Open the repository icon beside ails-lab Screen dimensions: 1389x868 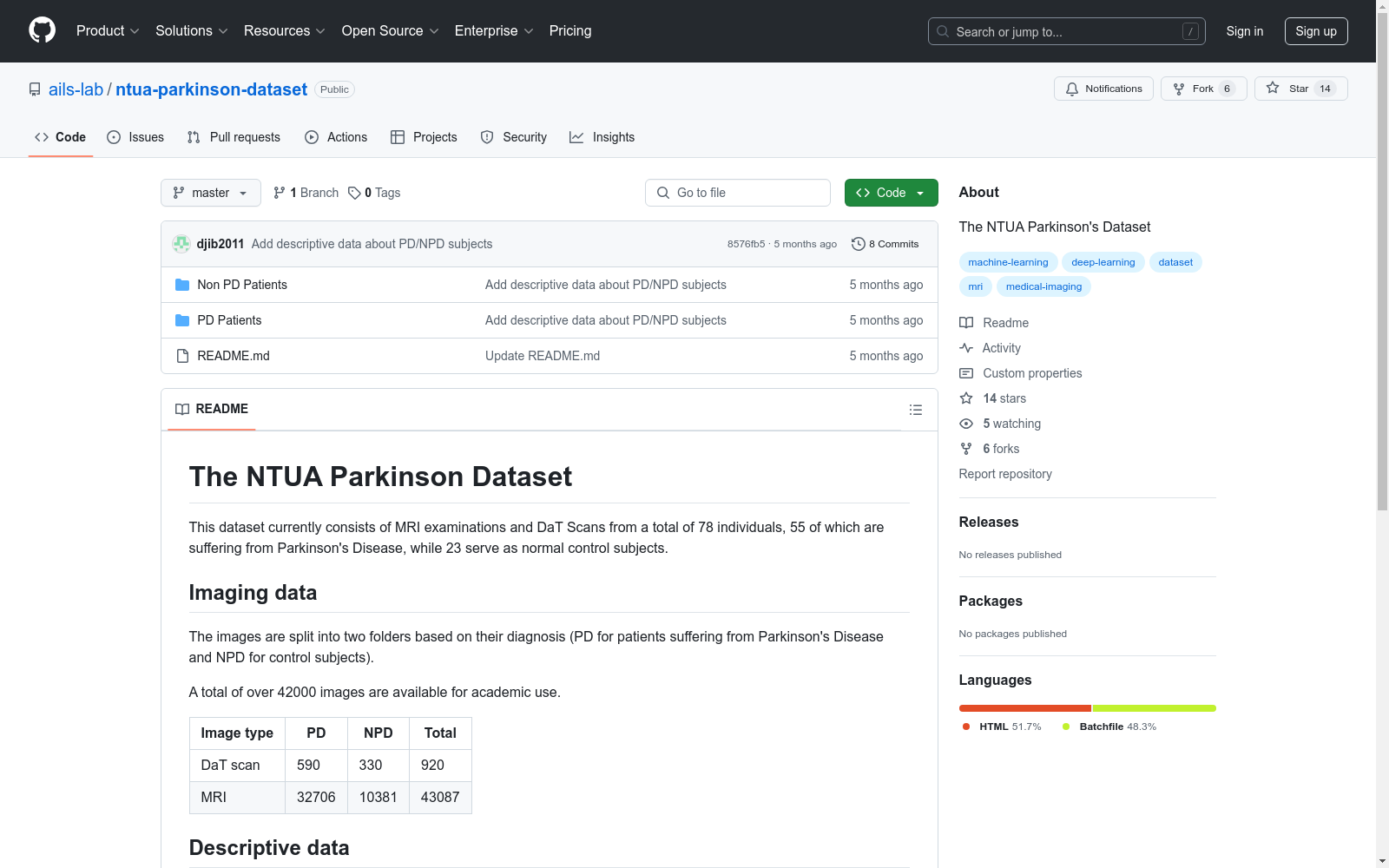35,89
